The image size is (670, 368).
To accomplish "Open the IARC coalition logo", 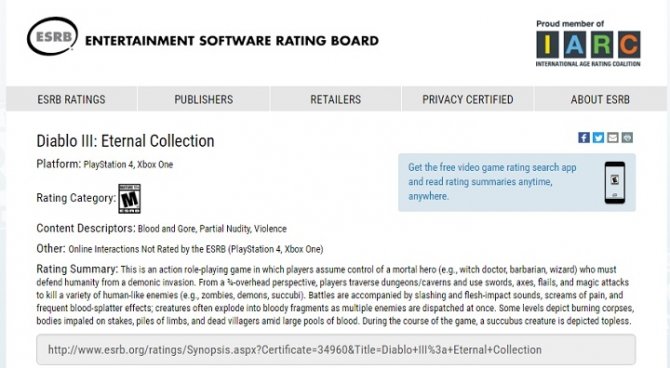I will pos(588,44).
